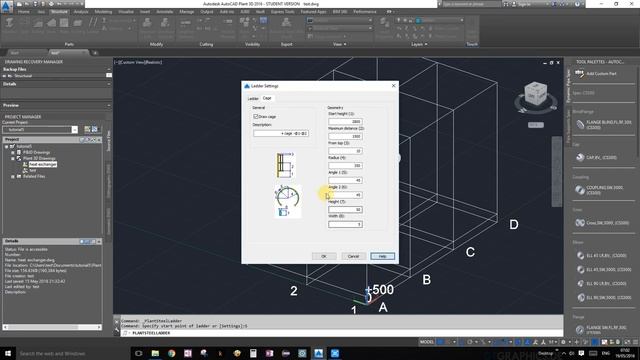
Task: Toggle the grid display status button
Action: click(440, 342)
